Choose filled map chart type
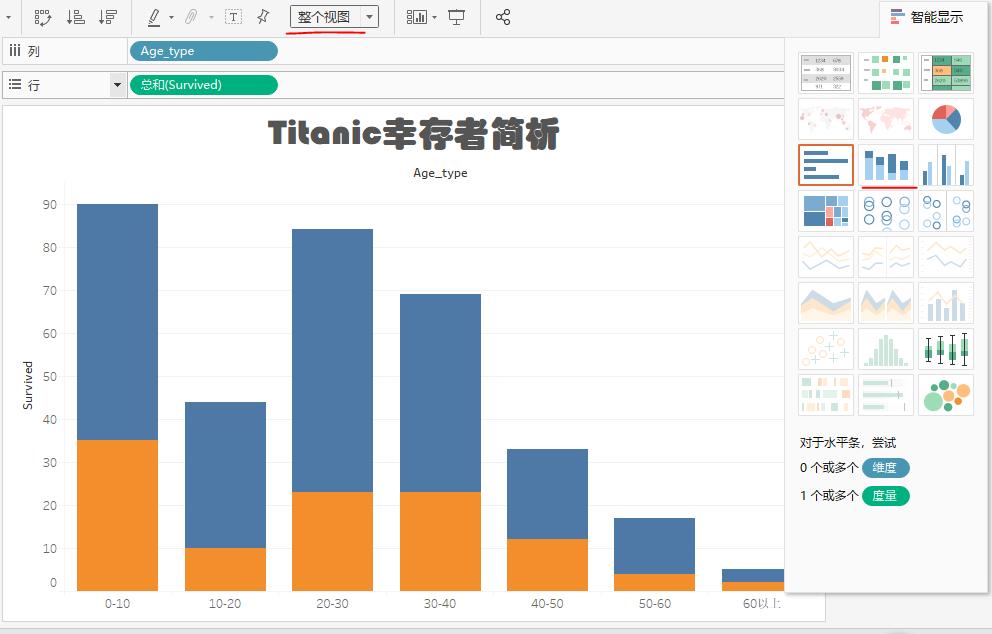Image resolution: width=992 pixels, height=634 pixels. point(886,119)
